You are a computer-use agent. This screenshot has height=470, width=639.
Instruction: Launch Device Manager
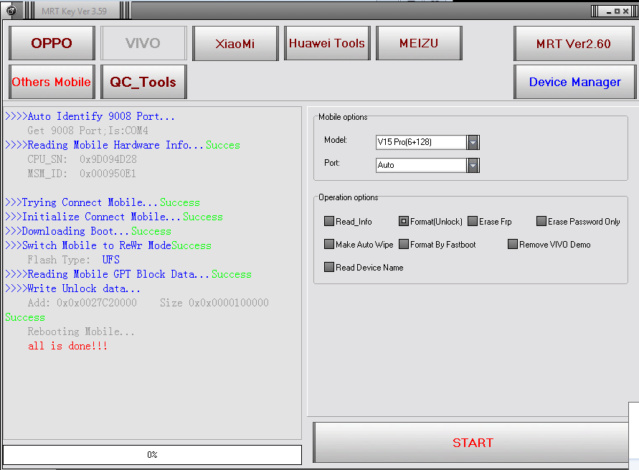pos(575,82)
